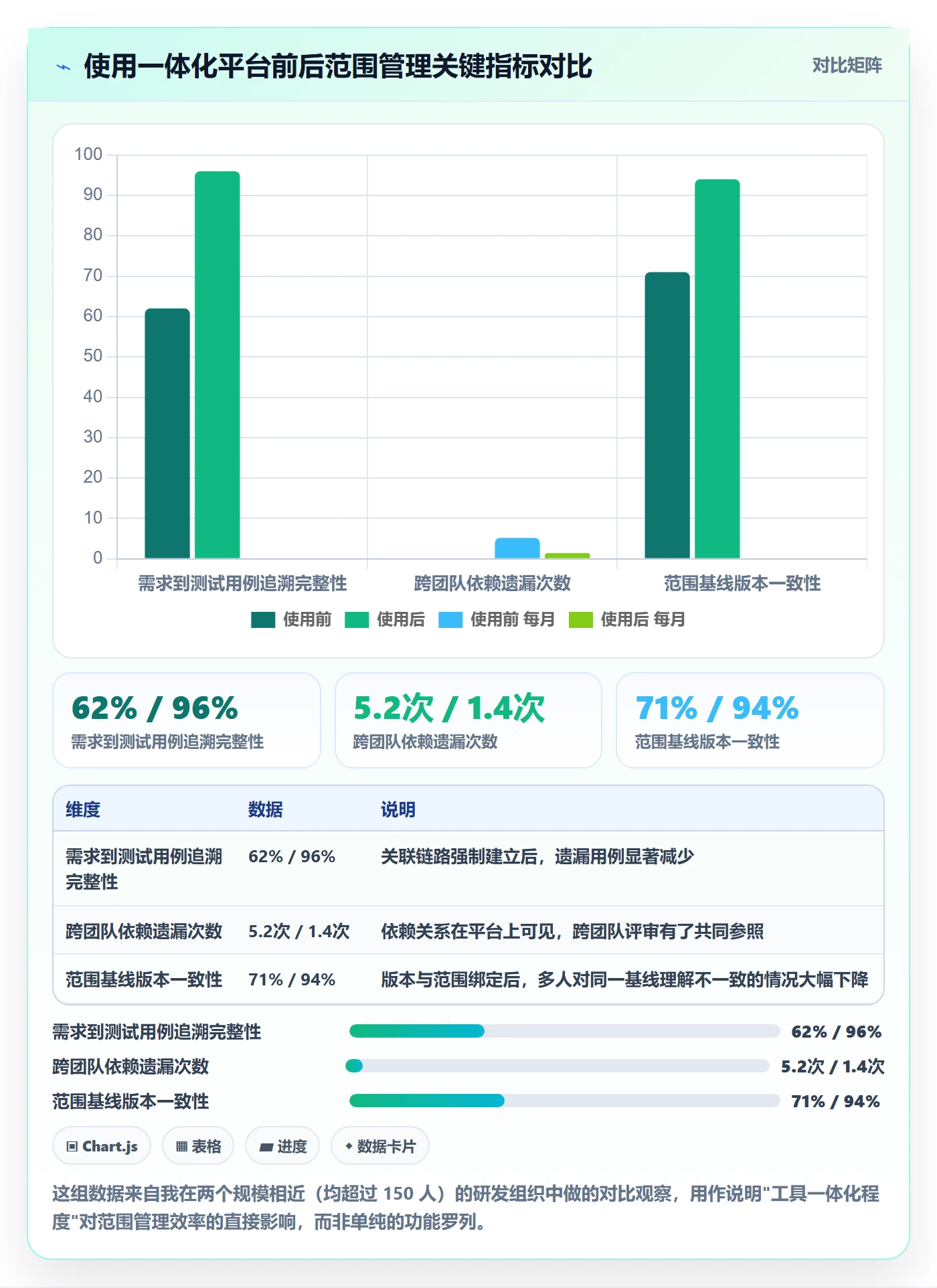The height and width of the screenshot is (1288, 937).
Task: Click the 依赖关系在平台上可见 description cell
Action: pos(572,931)
